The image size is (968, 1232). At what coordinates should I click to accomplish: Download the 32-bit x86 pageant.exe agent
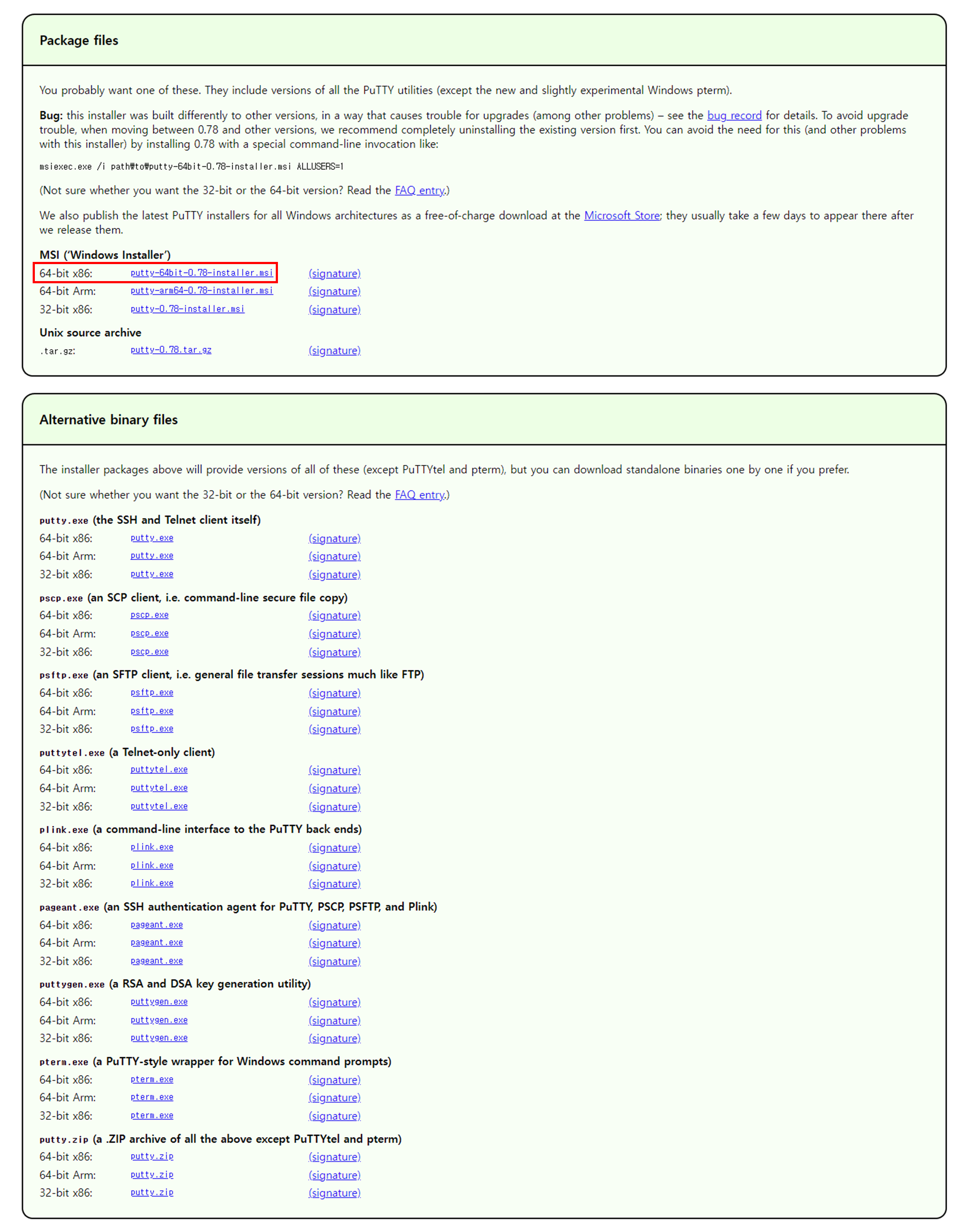[156, 960]
